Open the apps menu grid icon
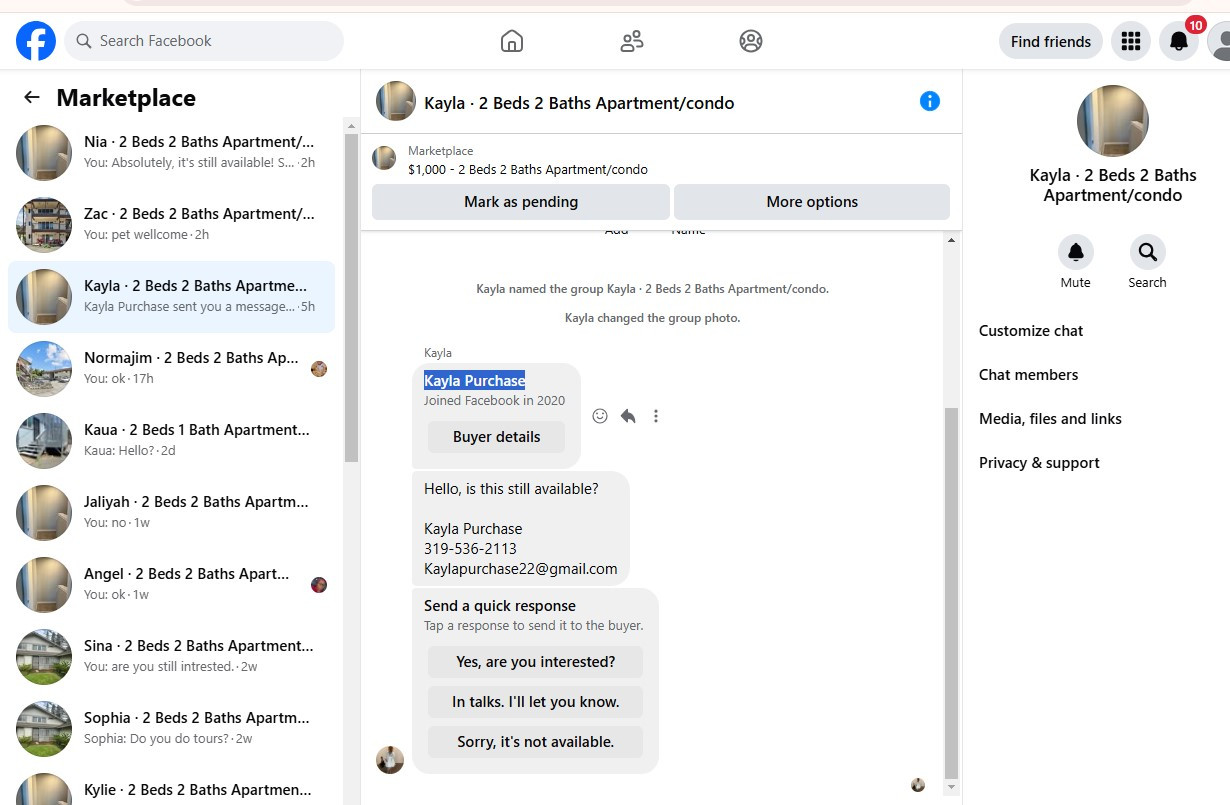1230x805 pixels. (1131, 41)
